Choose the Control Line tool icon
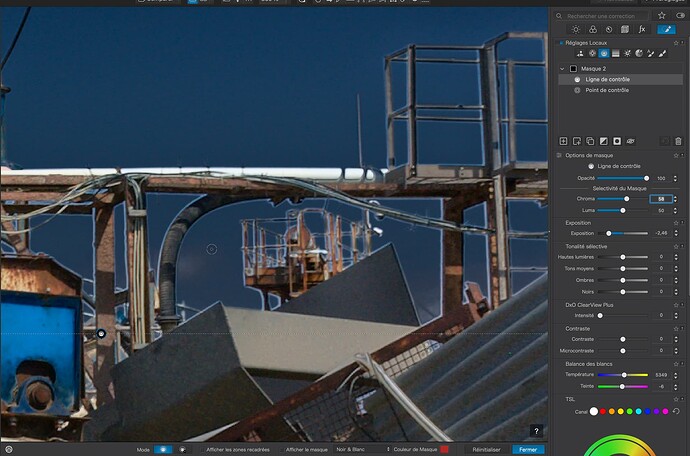This screenshot has width=690, height=456. click(x=604, y=53)
